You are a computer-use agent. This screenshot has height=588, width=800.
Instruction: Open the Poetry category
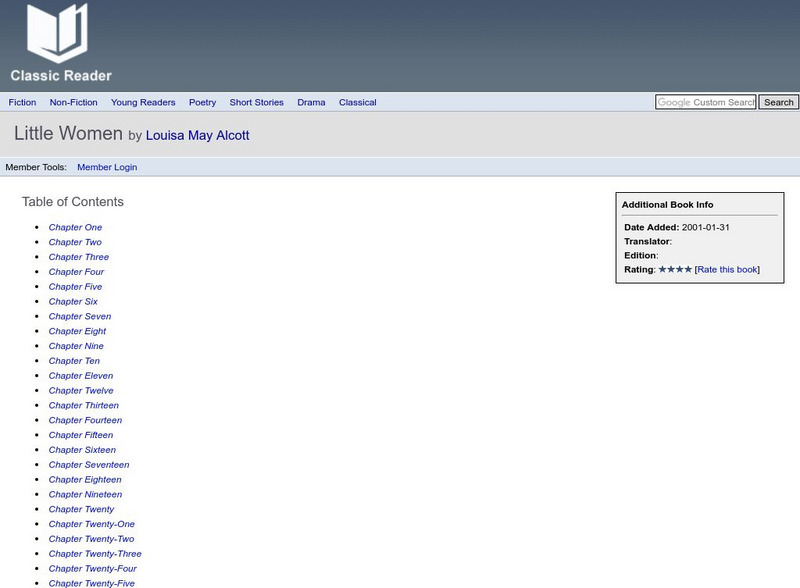coord(203,103)
